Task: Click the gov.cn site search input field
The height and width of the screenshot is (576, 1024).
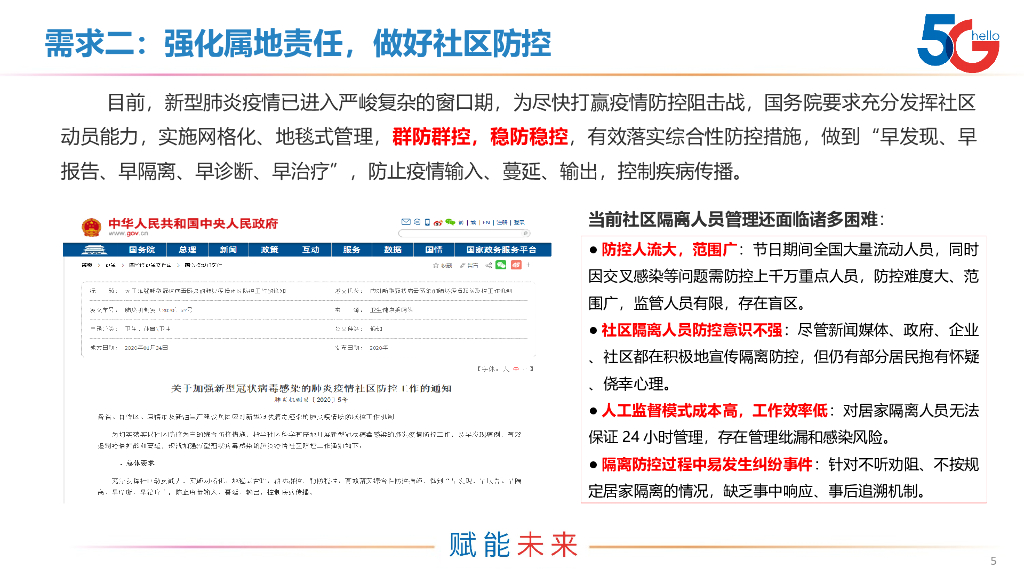Action: click(464, 233)
